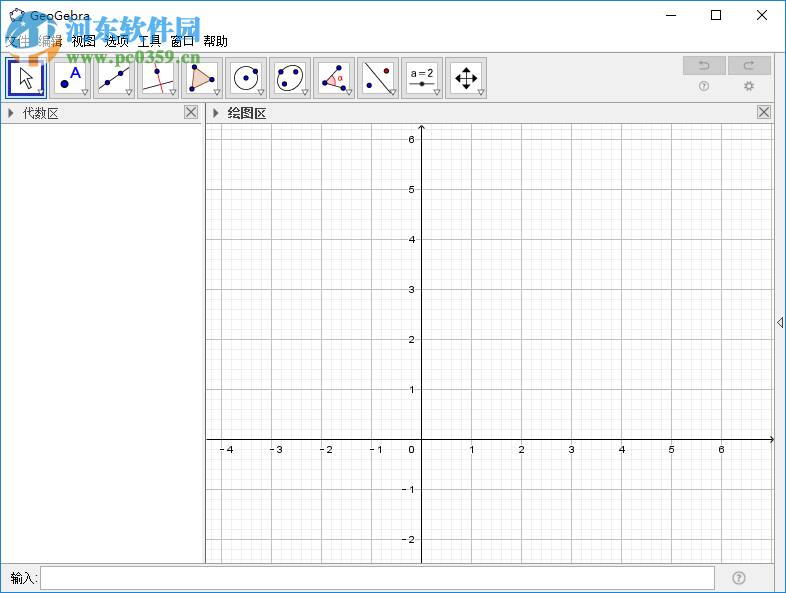Viewport: 786px width, 593px height.
Task: Open the toolbar help icon
Action: tap(704, 86)
